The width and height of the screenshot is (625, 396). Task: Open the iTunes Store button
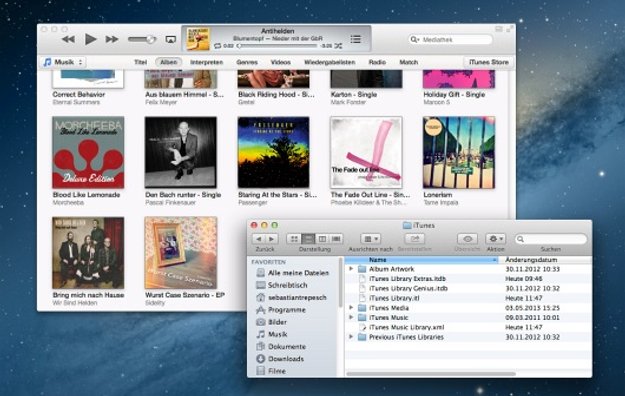tap(488, 62)
